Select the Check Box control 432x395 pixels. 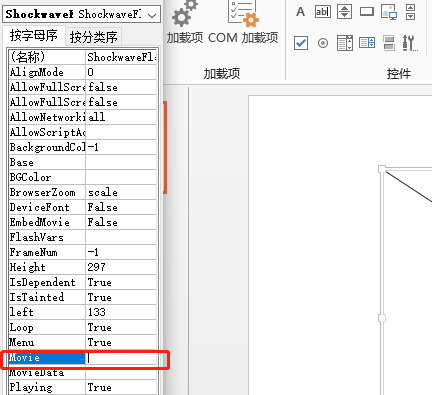pyautogui.click(x=301, y=43)
